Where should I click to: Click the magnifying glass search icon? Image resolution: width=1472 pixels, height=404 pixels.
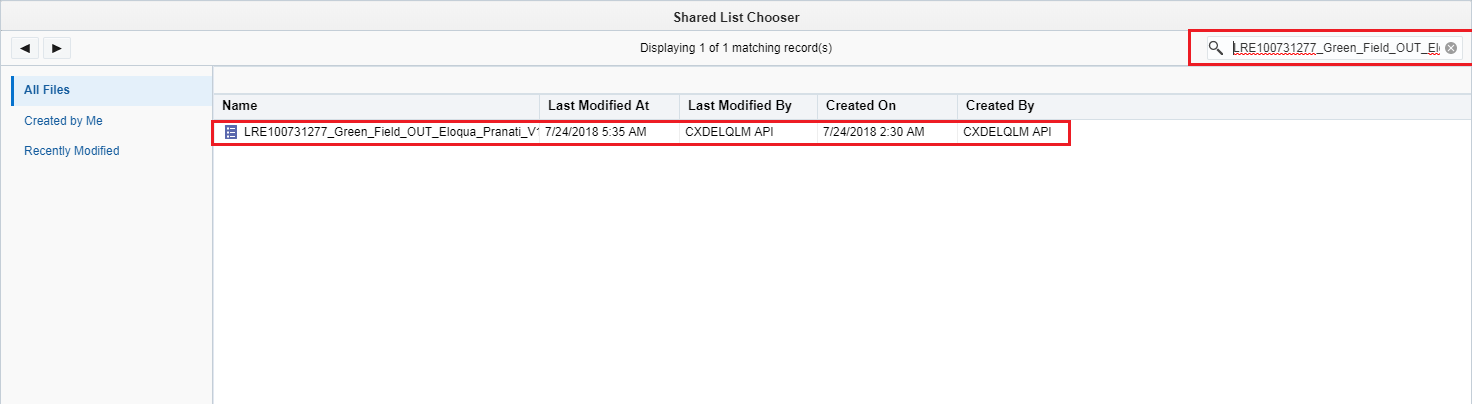pos(1215,48)
